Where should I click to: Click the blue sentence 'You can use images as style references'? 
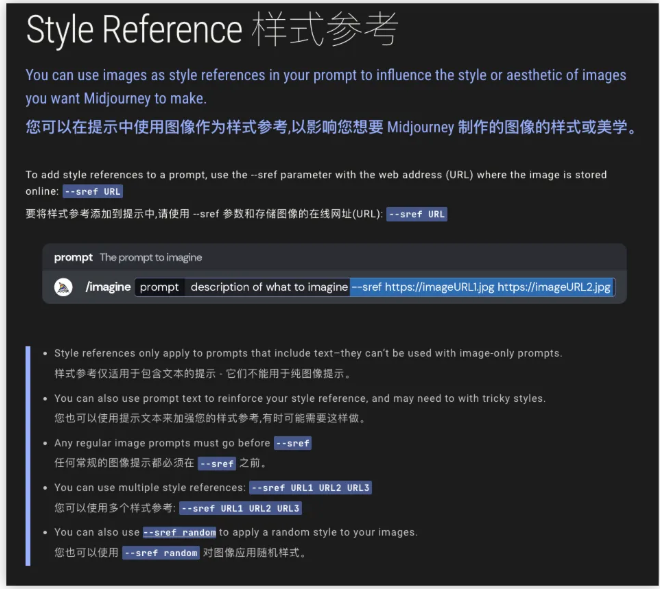pyautogui.click(x=326, y=86)
